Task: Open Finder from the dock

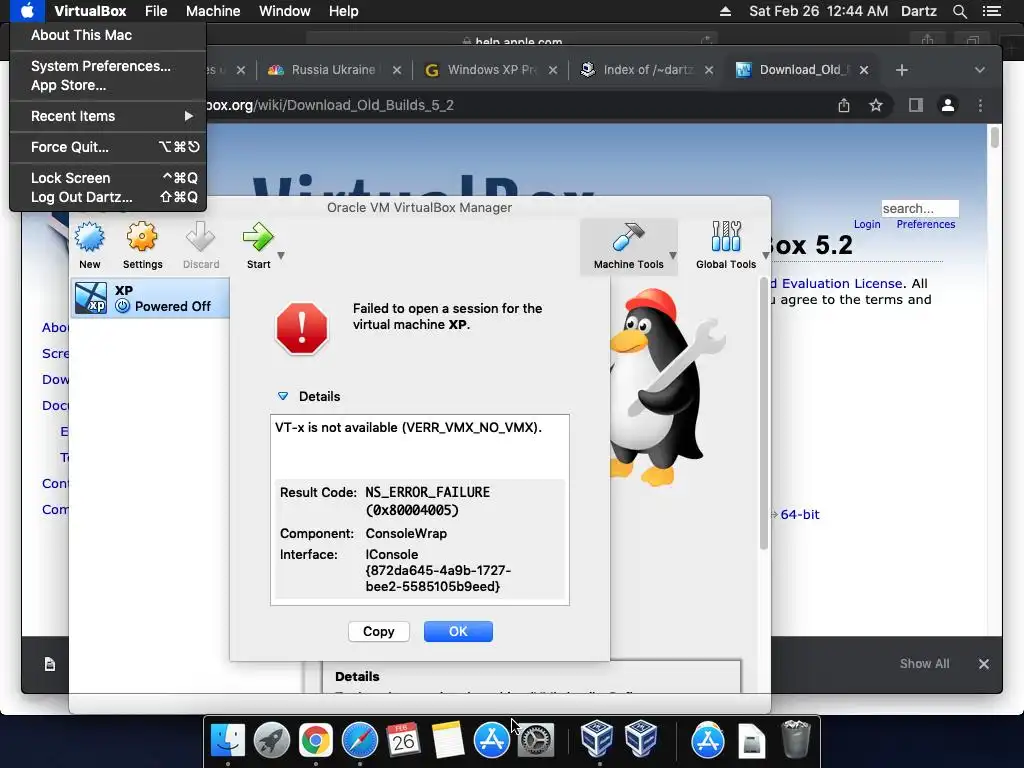Action: 228,740
